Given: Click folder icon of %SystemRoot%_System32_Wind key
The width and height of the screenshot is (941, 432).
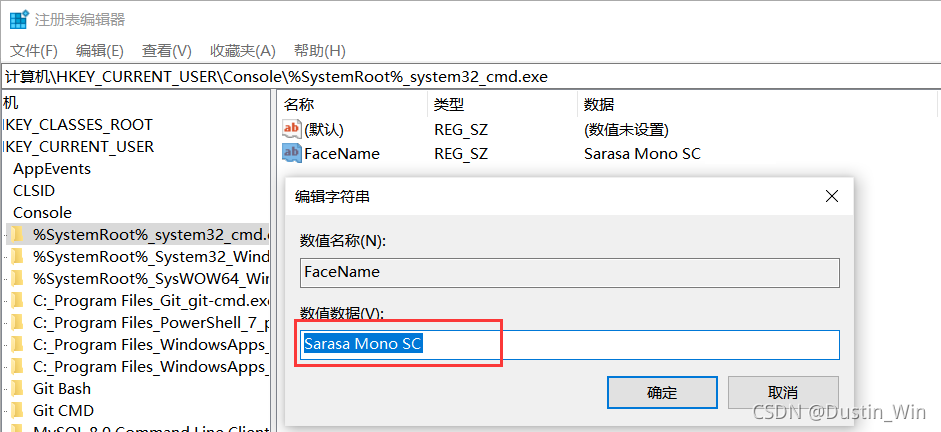Looking at the screenshot, I should coord(17,257).
